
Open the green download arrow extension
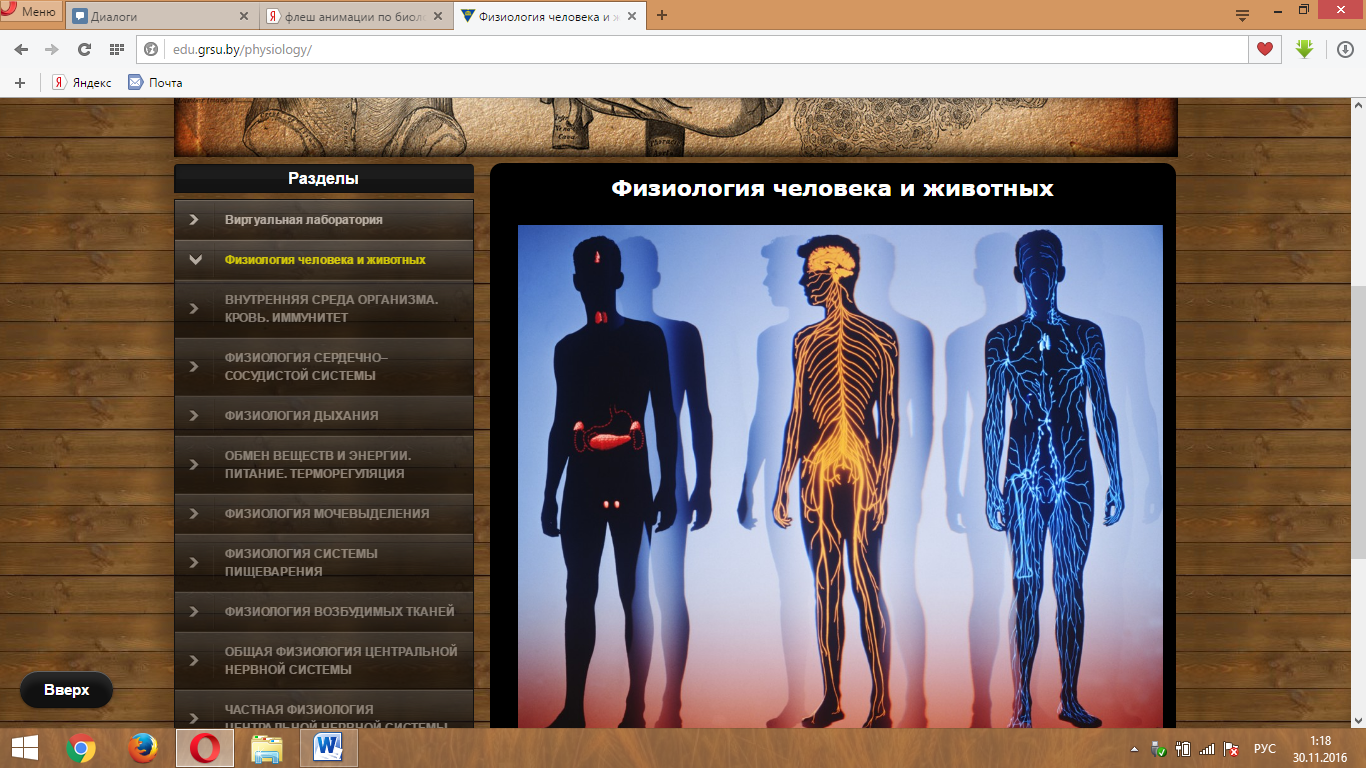(1304, 48)
